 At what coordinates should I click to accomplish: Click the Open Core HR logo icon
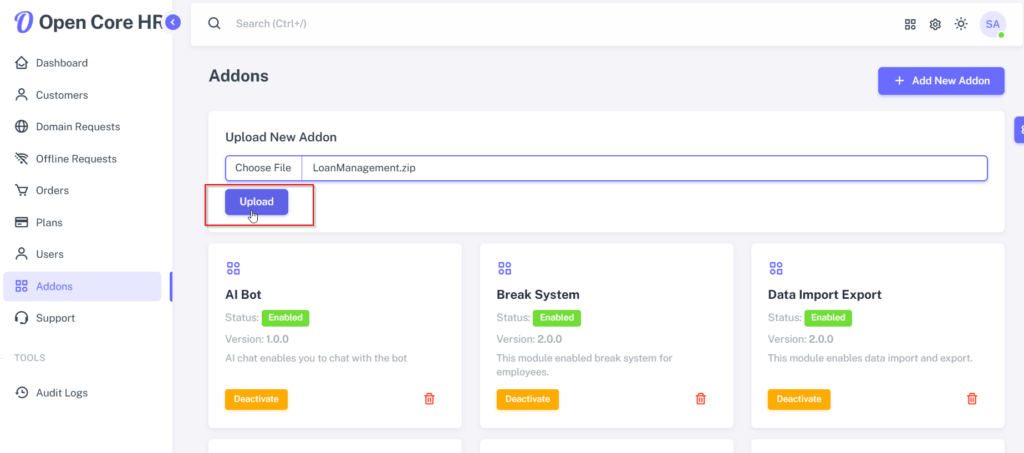point(24,22)
